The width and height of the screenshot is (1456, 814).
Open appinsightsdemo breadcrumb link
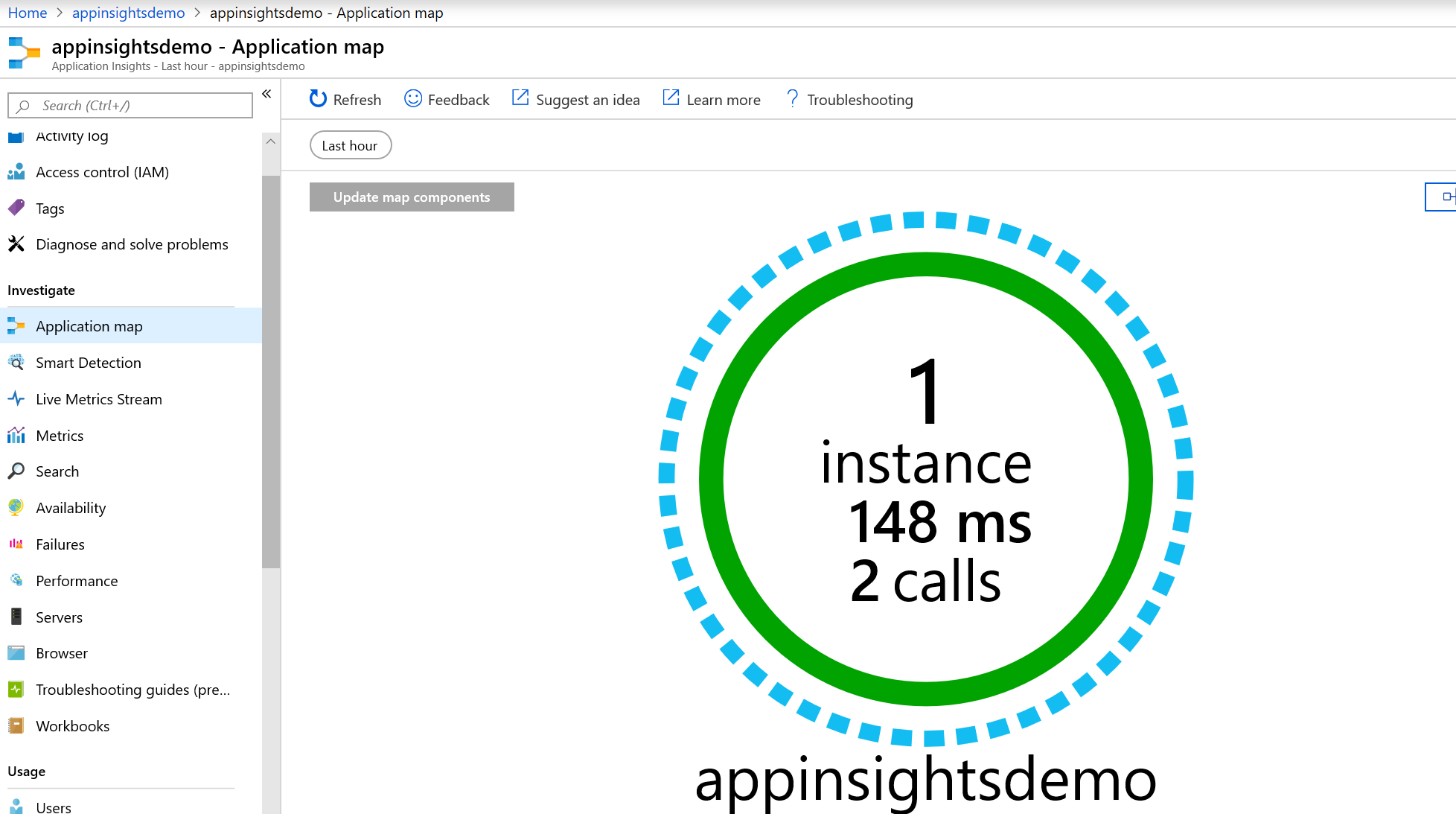(x=128, y=13)
